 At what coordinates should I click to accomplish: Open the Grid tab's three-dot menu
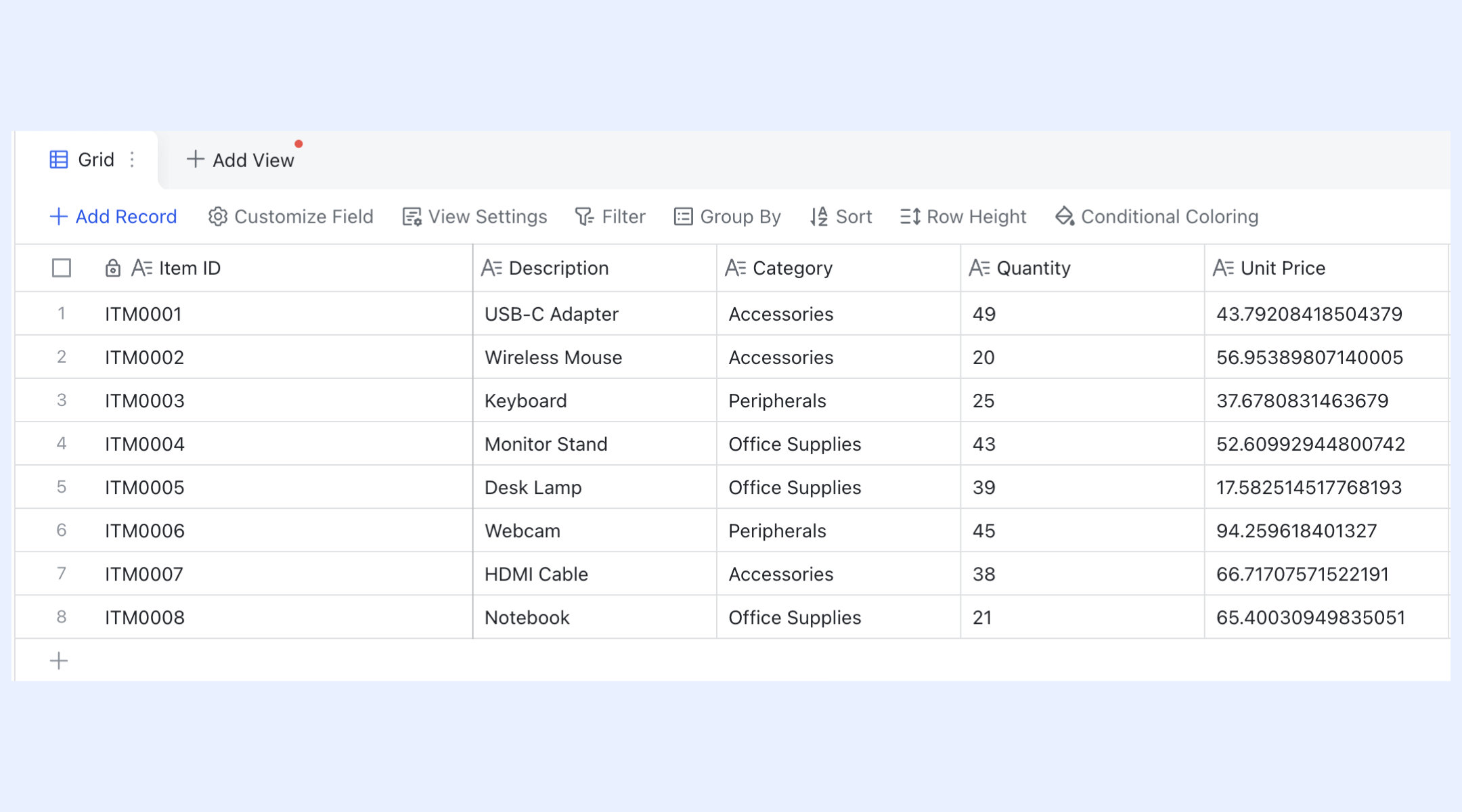[x=132, y=160]
